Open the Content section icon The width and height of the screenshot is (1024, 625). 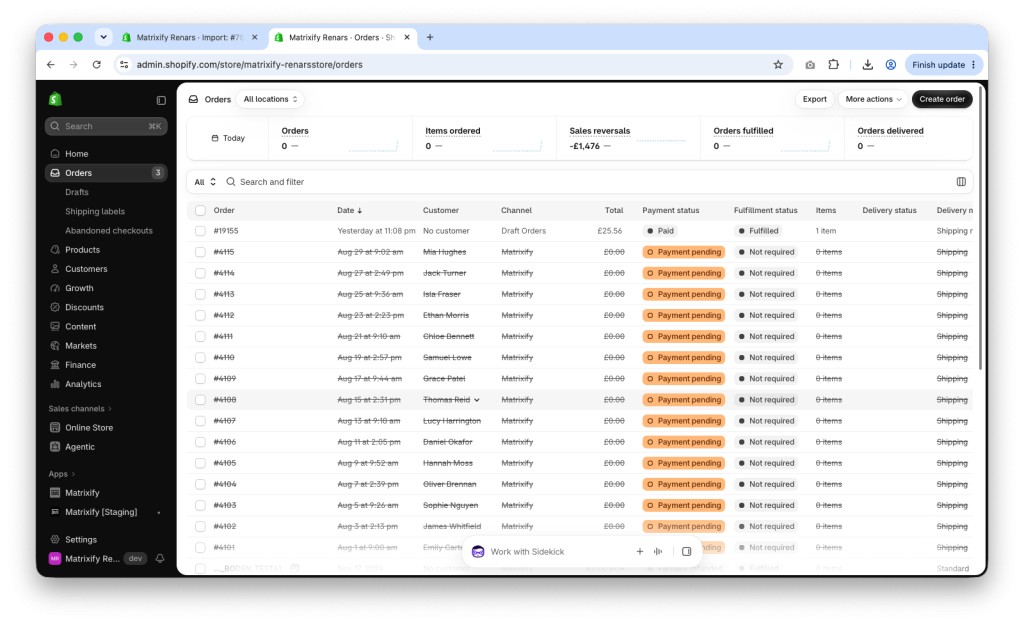point(55,327)
